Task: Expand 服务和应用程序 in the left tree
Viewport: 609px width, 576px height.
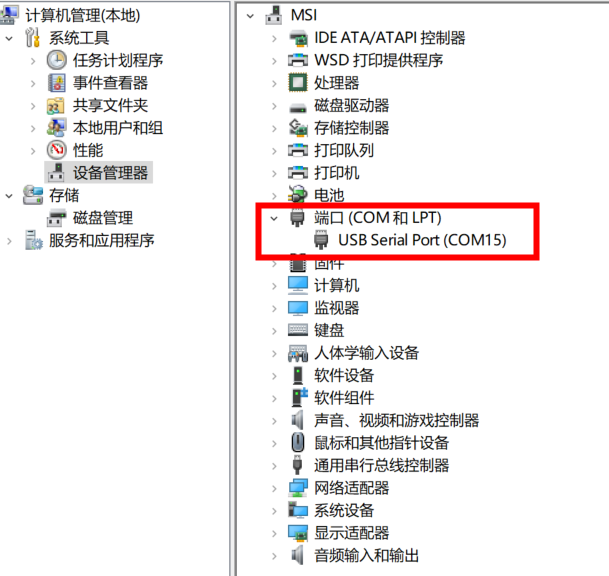Action: (x=9, y=241)
